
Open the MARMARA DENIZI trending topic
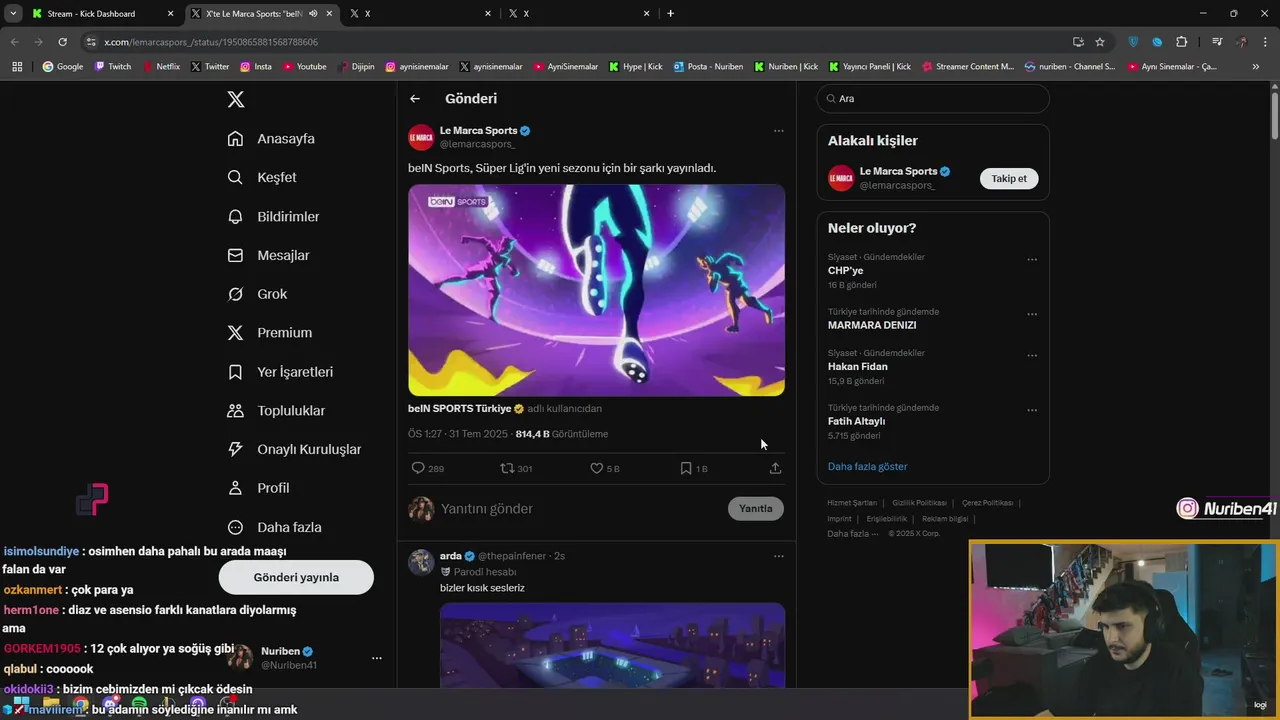(x=872, y=325)
